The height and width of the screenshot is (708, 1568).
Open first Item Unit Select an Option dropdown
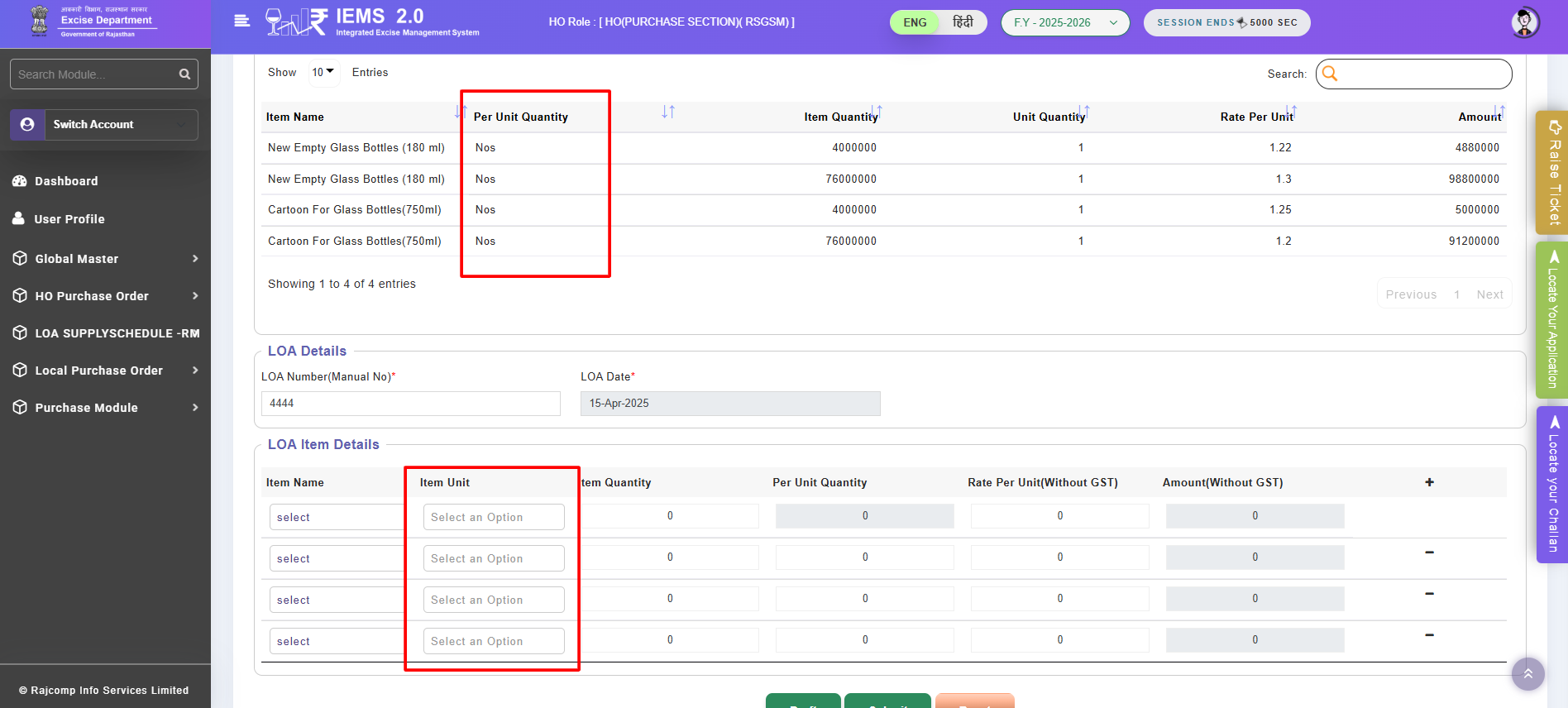tap(494, 517)
